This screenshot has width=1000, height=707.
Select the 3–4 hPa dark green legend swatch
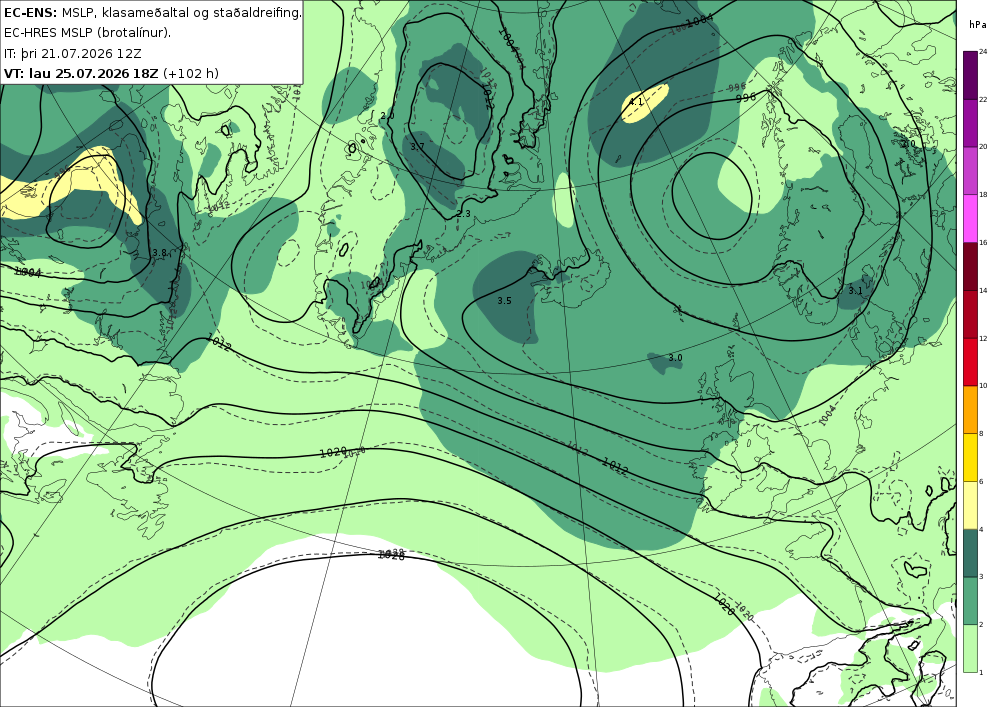tap(970, 553)
